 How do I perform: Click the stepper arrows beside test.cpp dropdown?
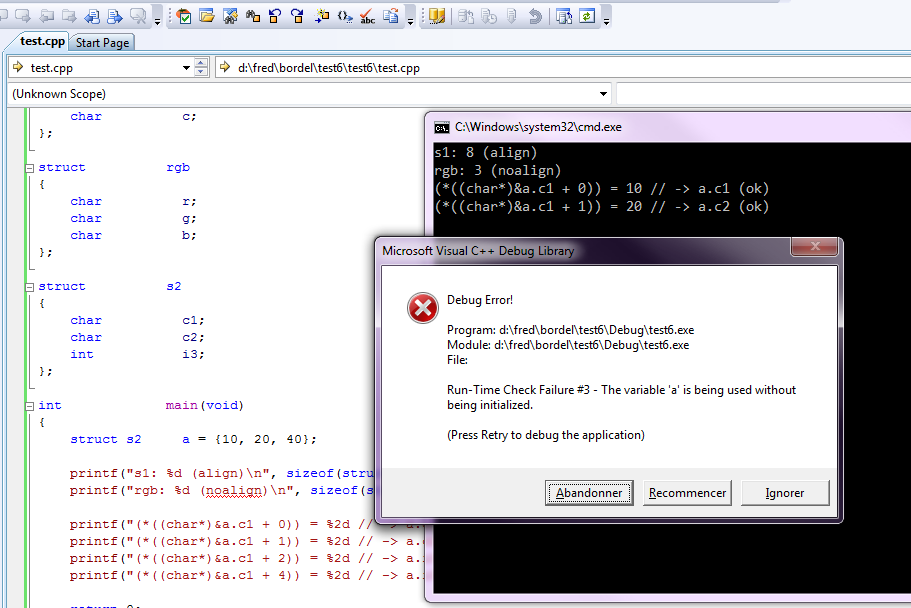(x=201, y=68)
